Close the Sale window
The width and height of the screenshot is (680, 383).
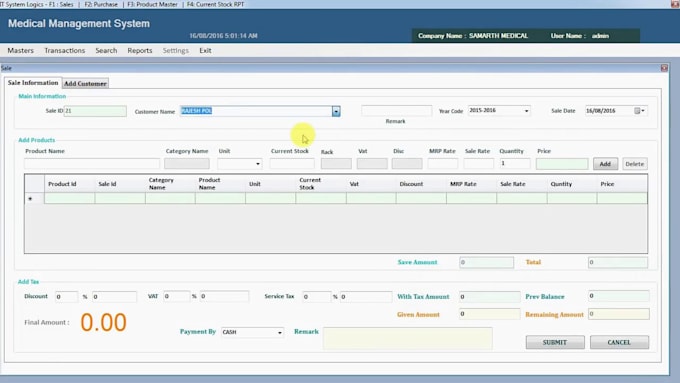[x=664, y=68]
